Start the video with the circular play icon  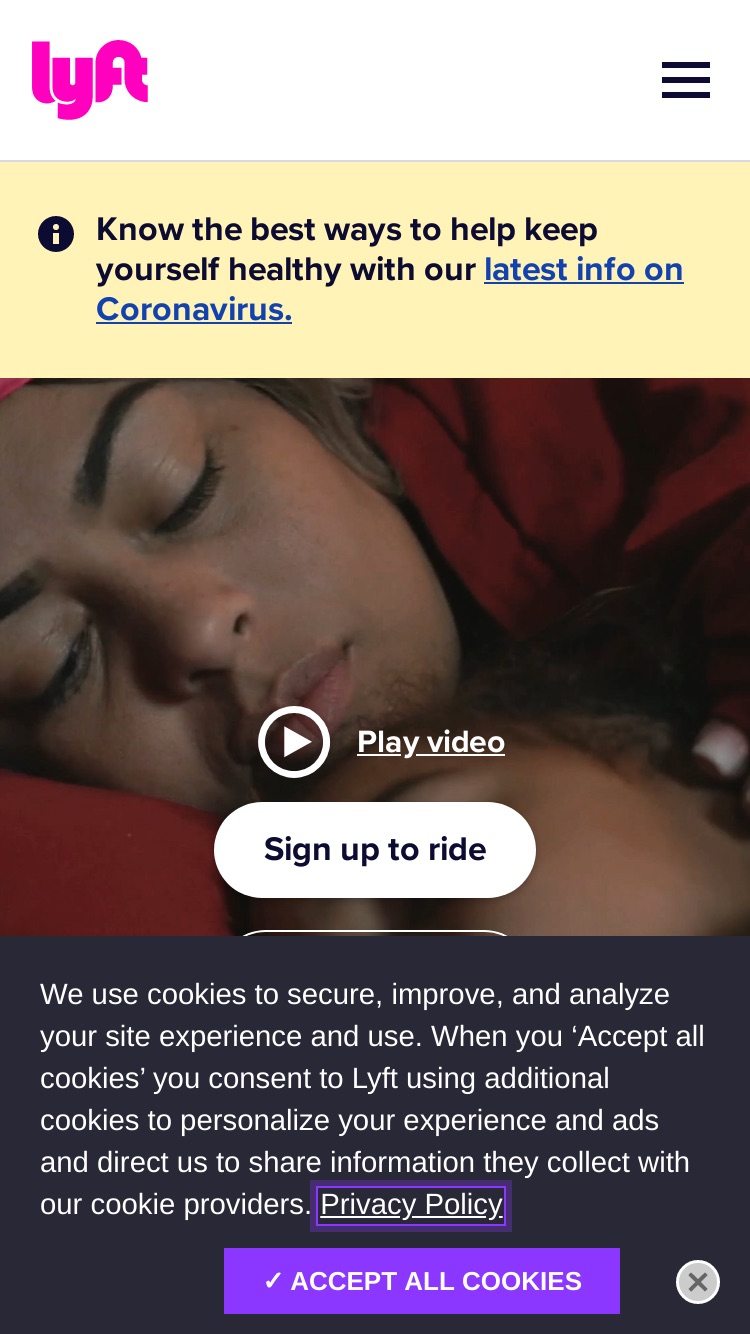294,742
